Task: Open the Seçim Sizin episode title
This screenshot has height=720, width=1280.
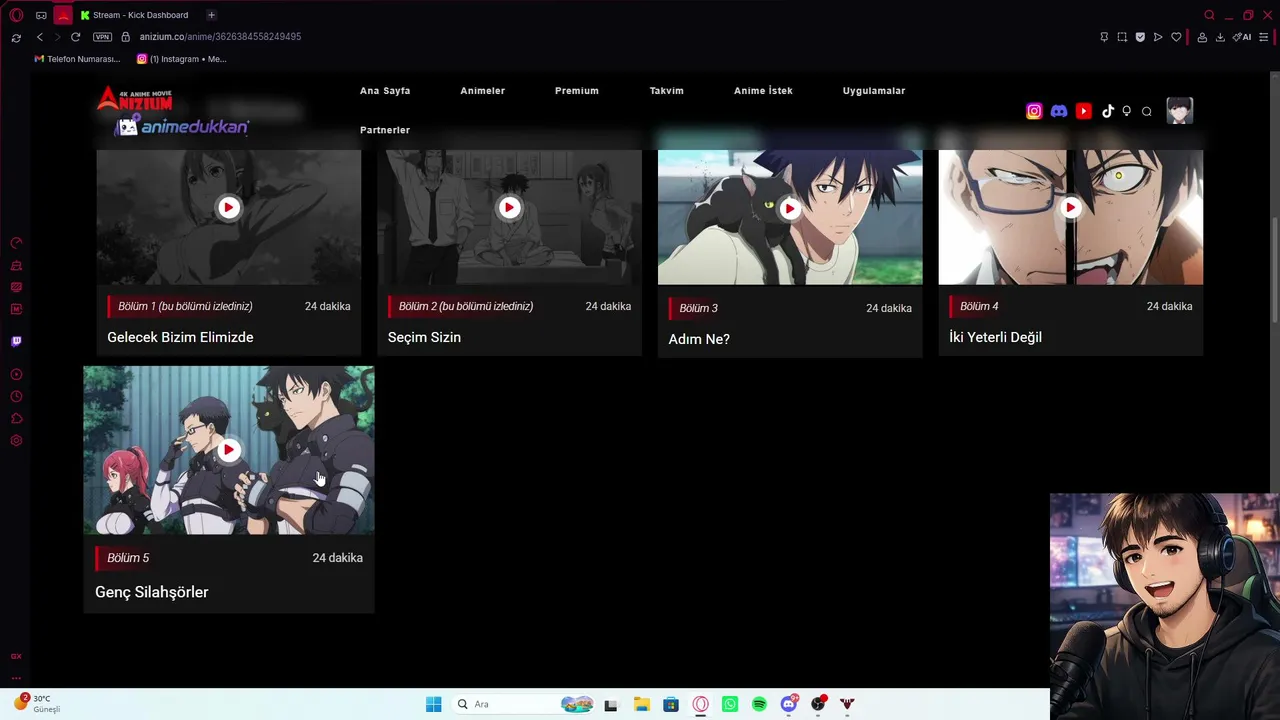Action: [x=424, y=337]
